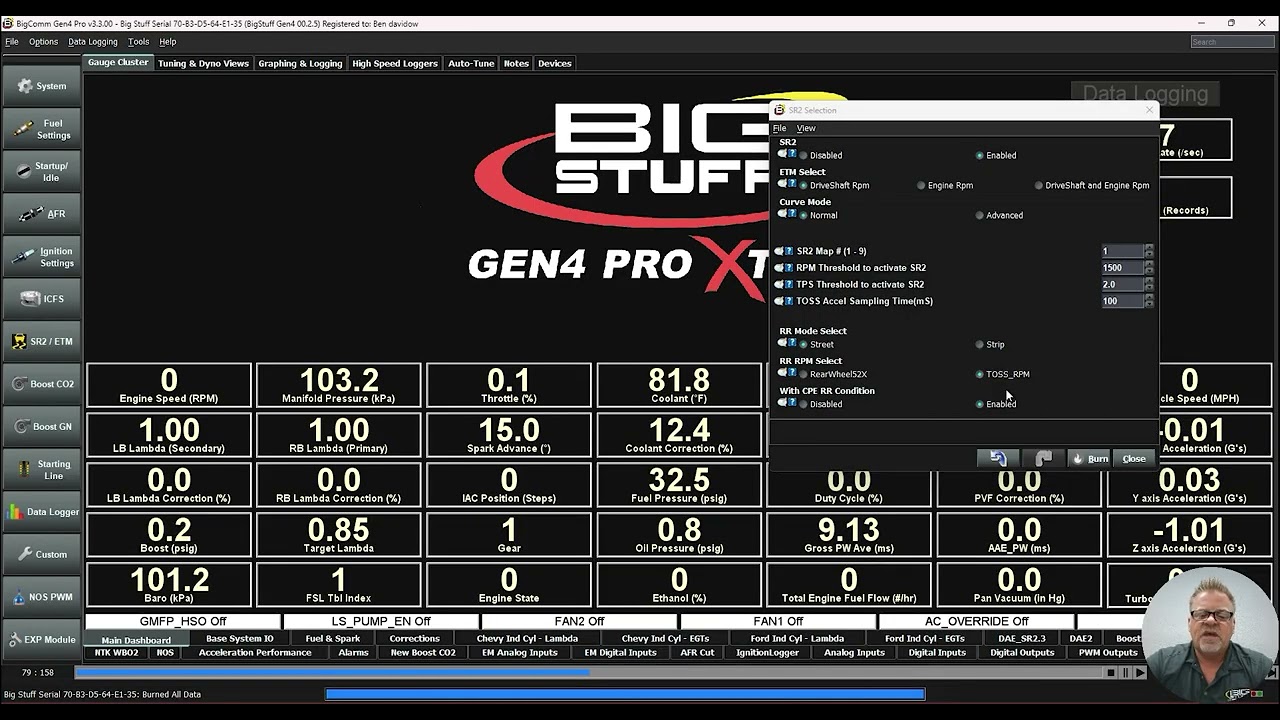Open the Boost CO2 sidebar section

point(41,384)
